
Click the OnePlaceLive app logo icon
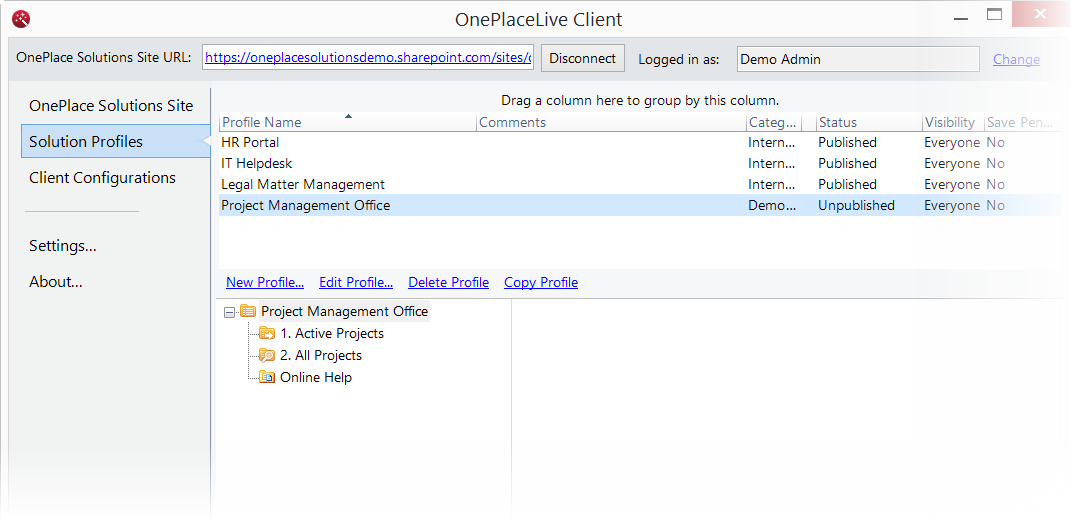coord(21,19)
